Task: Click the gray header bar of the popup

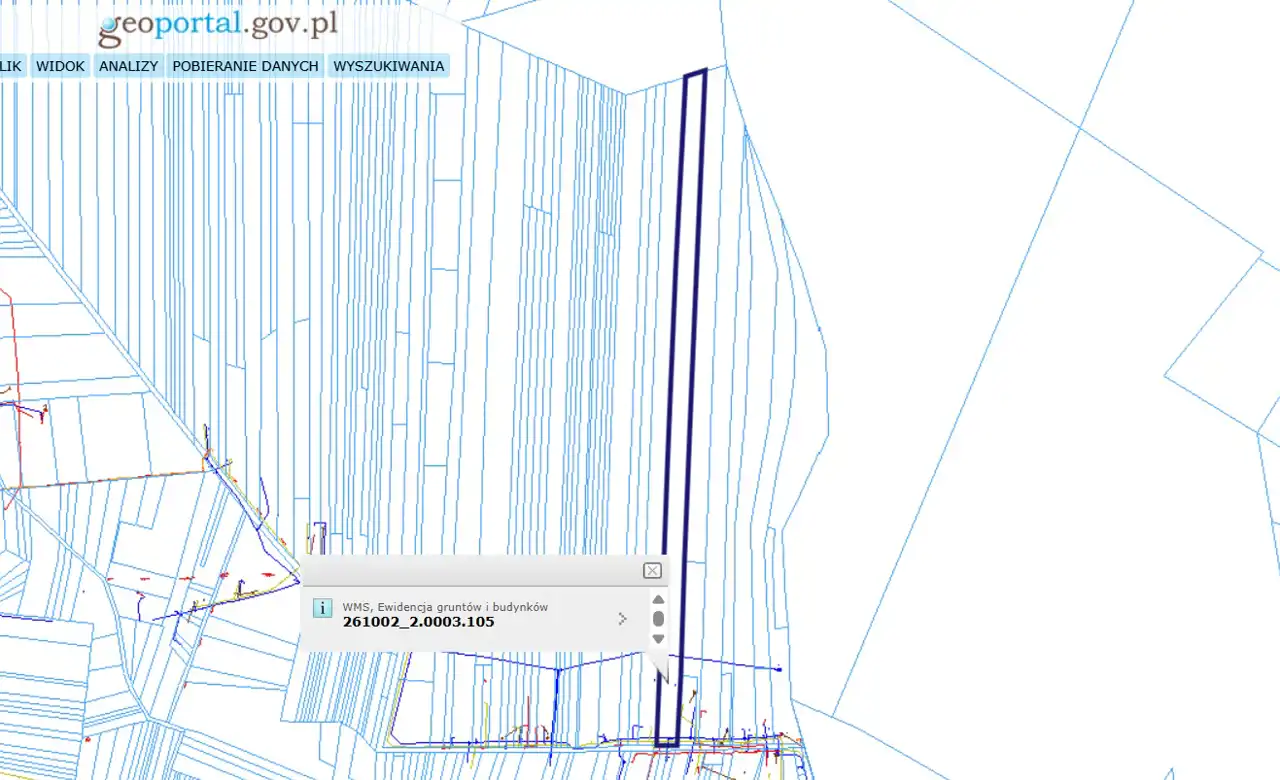Action: click(x=470, y=571)
